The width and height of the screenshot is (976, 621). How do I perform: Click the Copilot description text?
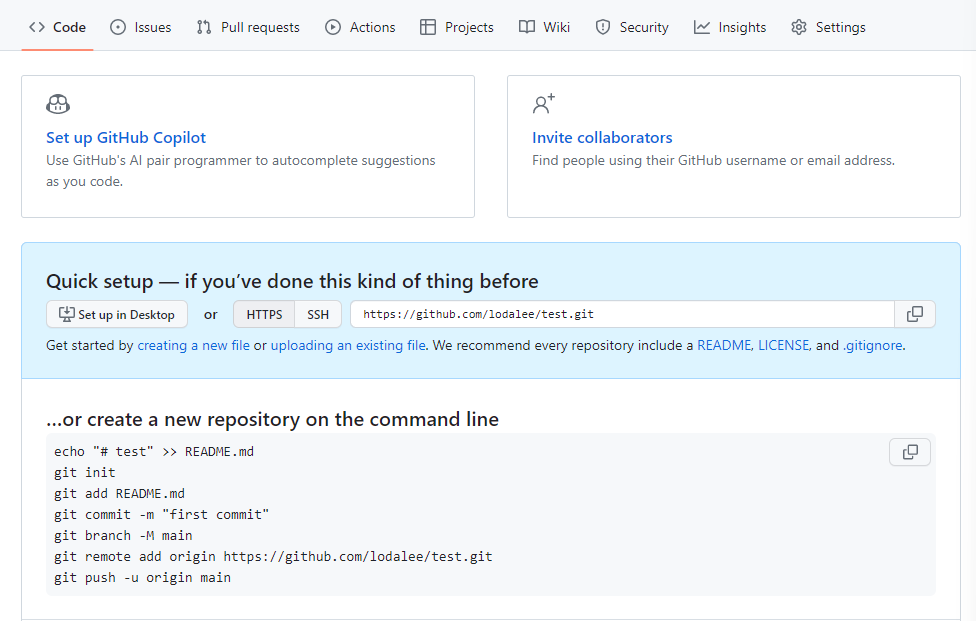click(x=241, y=171)
